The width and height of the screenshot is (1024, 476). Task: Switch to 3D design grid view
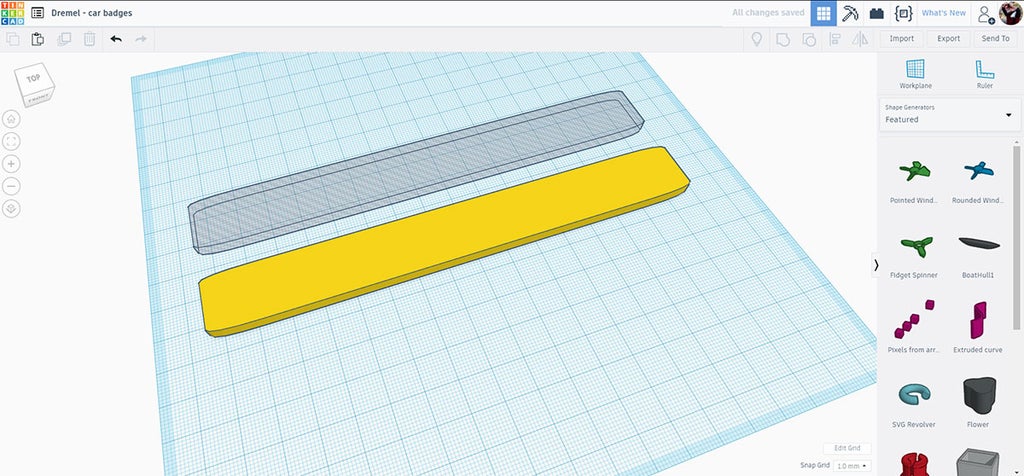click(x=824, y=13)
